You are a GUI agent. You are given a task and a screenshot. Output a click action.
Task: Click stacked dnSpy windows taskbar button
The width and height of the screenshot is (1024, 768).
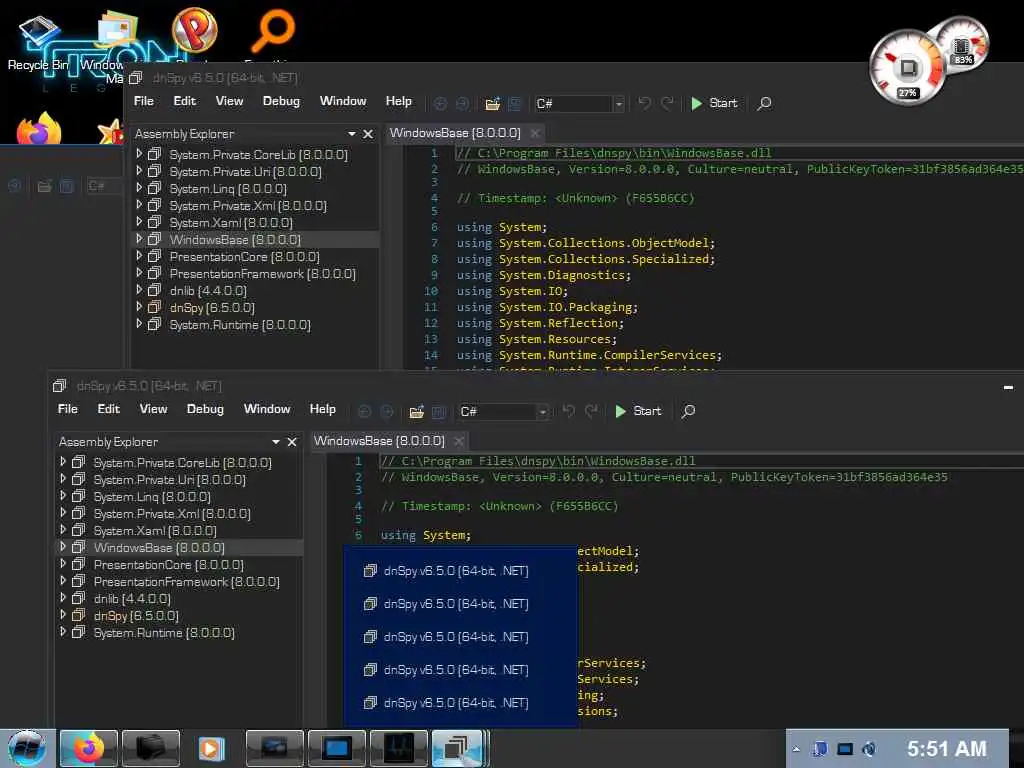(460, 748)
